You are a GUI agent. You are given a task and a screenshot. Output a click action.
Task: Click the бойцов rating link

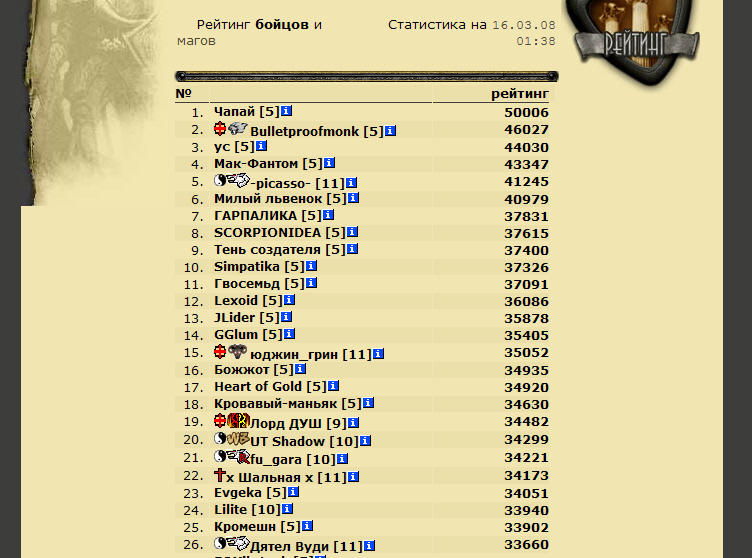point(282,24)
